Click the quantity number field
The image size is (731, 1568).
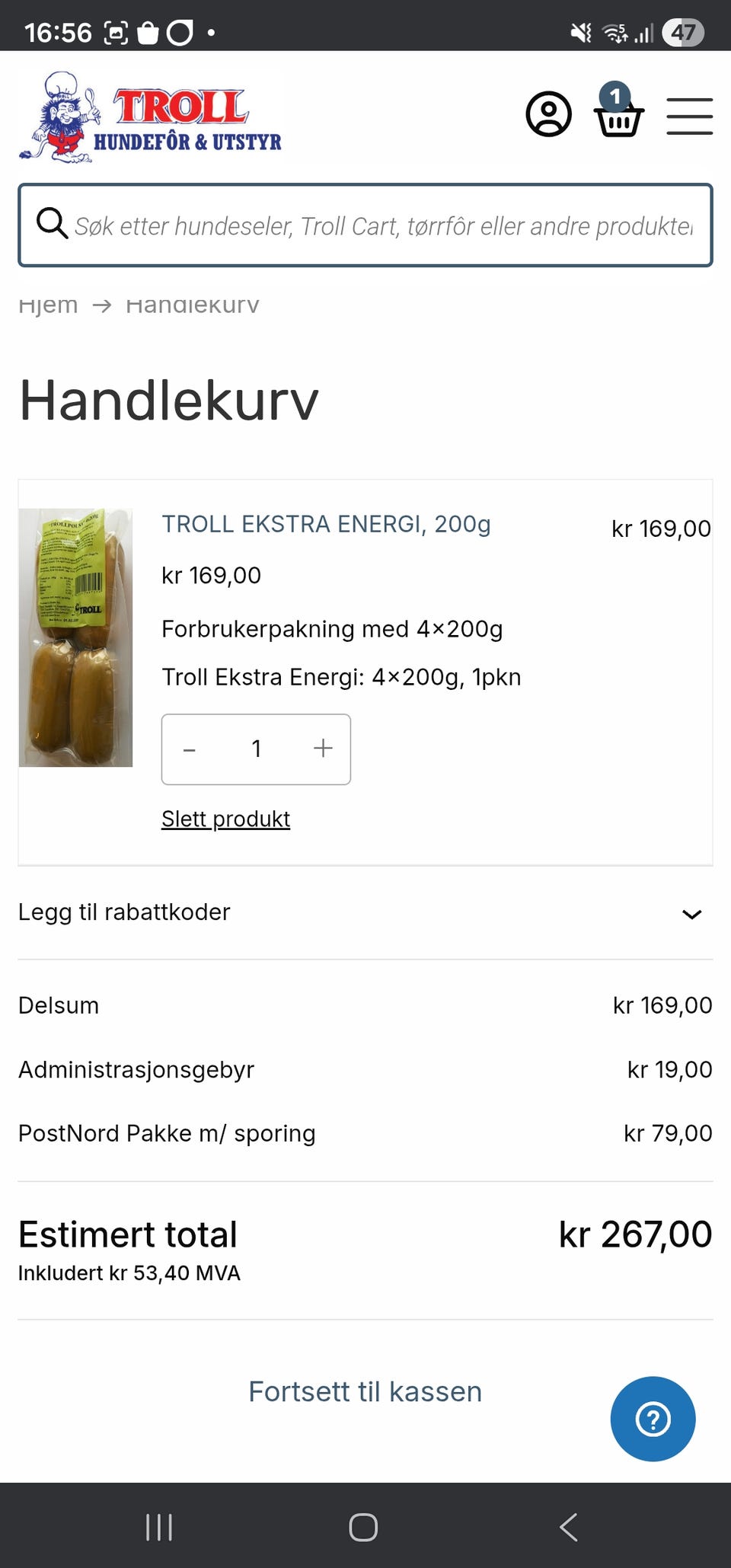click(257, 749)
